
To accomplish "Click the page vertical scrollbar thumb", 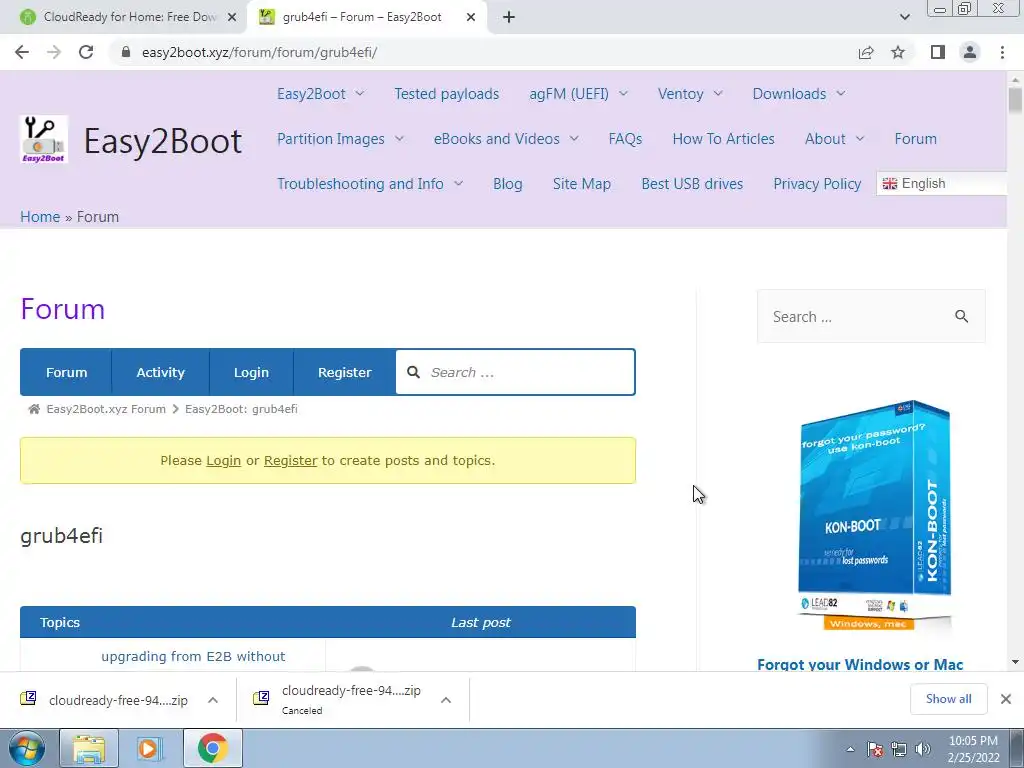I will [1015, 101].
